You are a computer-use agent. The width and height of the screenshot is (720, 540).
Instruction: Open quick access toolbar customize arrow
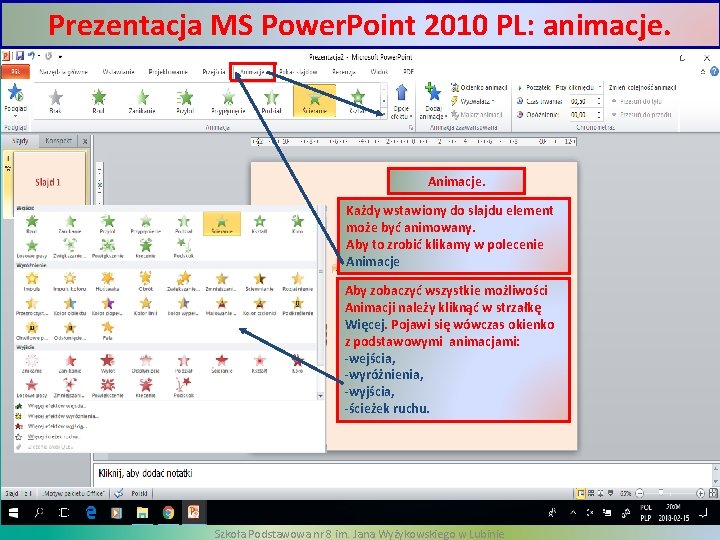tap(60, 57)
